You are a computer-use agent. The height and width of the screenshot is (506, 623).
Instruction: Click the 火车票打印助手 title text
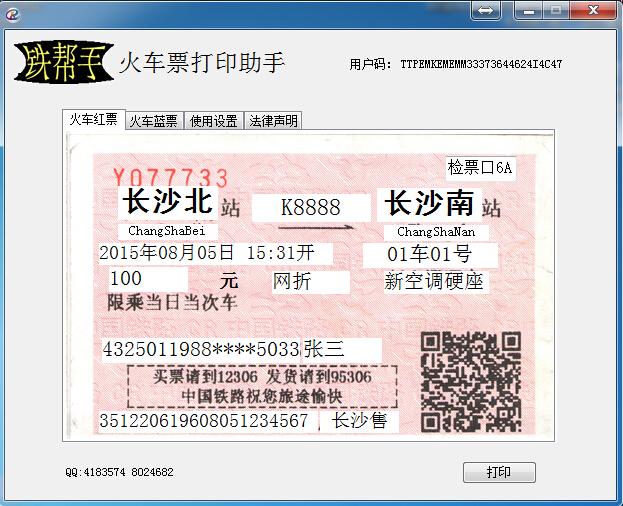click(x=202, y=63)
